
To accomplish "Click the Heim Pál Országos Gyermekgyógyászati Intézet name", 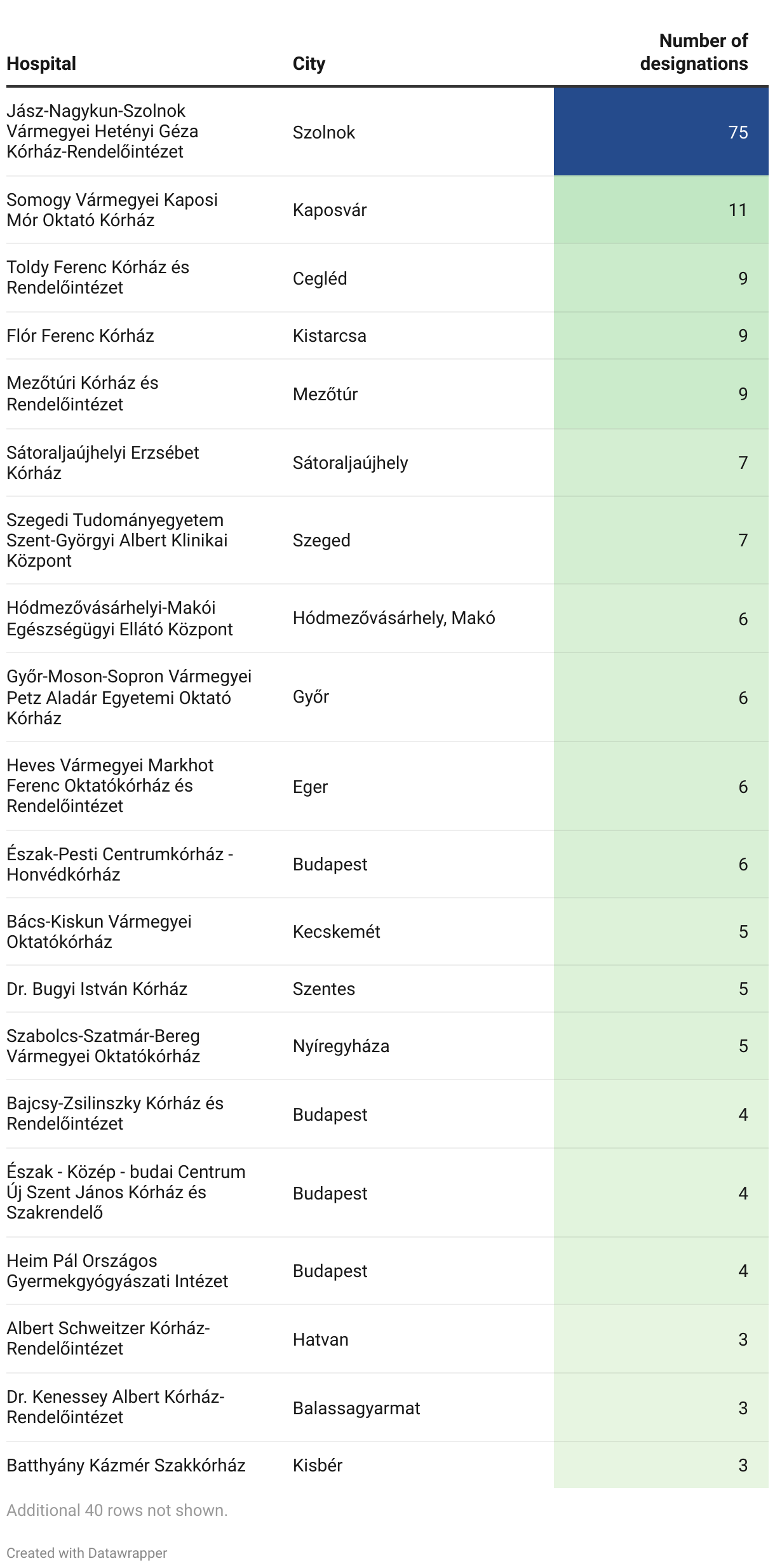I will 117,1271.
